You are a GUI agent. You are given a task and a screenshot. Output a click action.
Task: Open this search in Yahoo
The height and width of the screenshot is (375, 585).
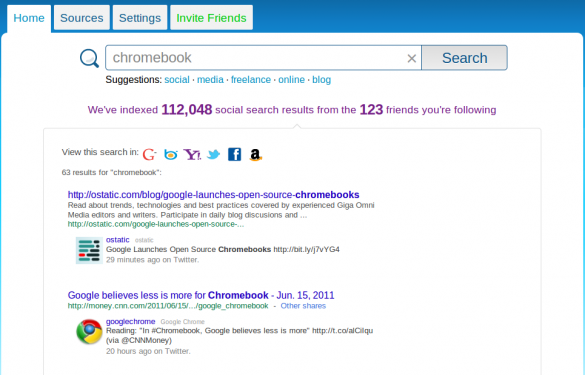coord(192,154)
